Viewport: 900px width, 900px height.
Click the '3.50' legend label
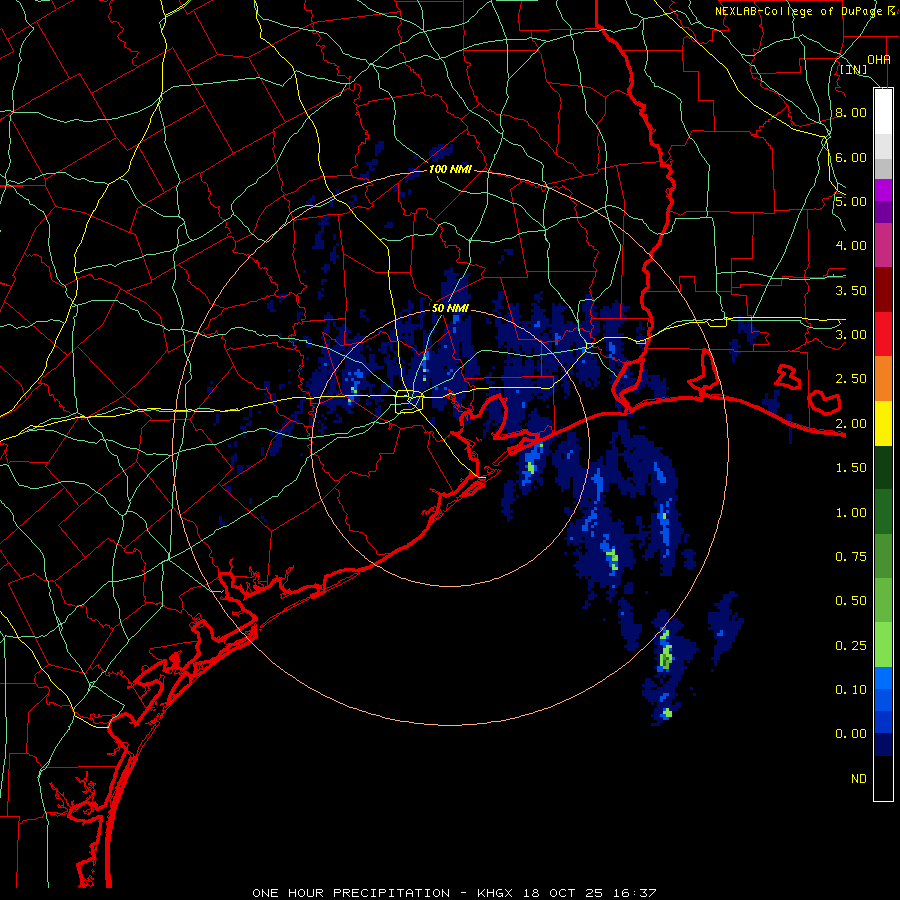tap(851, 290)
